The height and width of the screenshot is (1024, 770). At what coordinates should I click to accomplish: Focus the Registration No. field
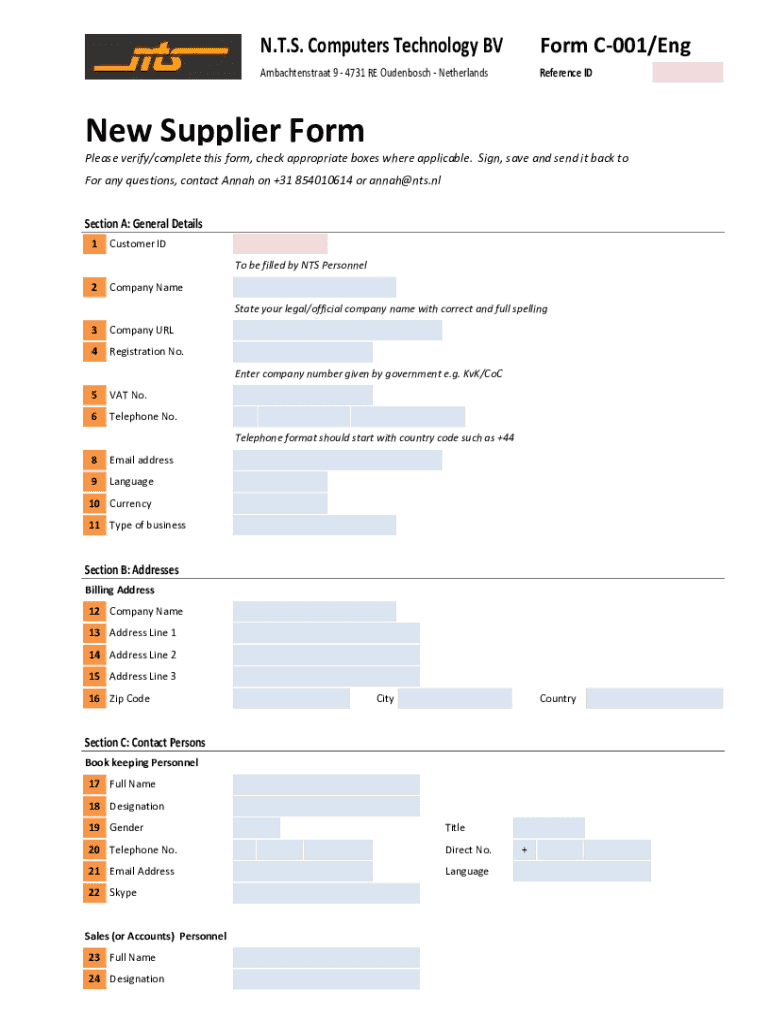pos(302,352)
